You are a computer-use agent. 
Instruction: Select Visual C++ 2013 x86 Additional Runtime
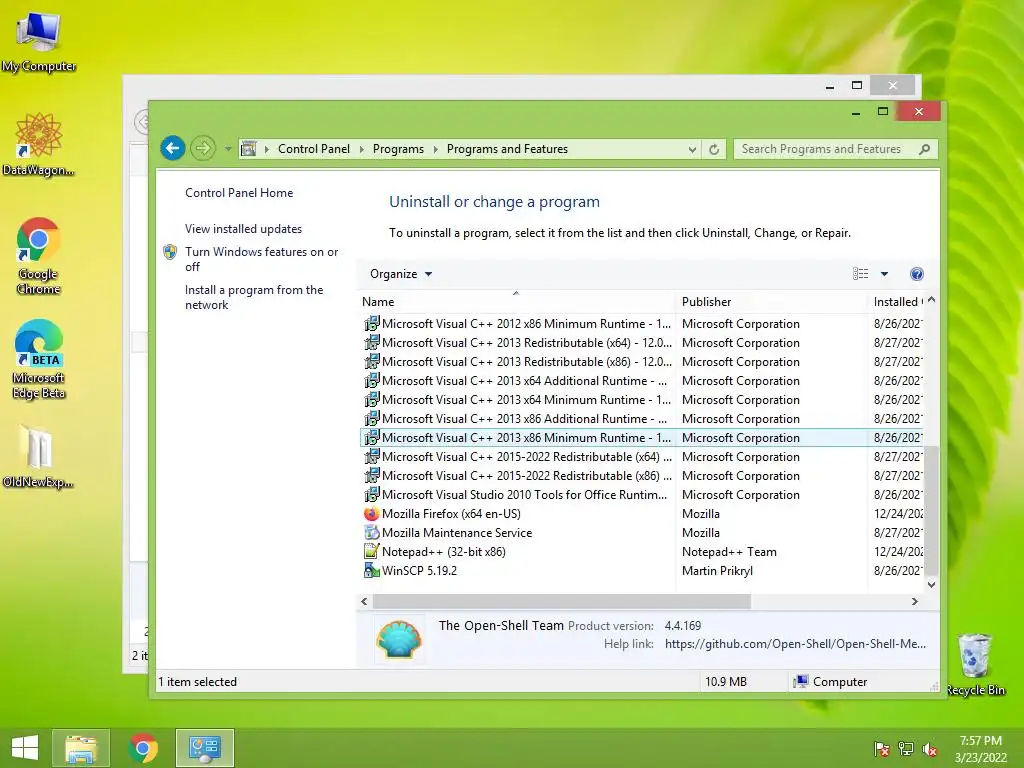click(642, 419)
